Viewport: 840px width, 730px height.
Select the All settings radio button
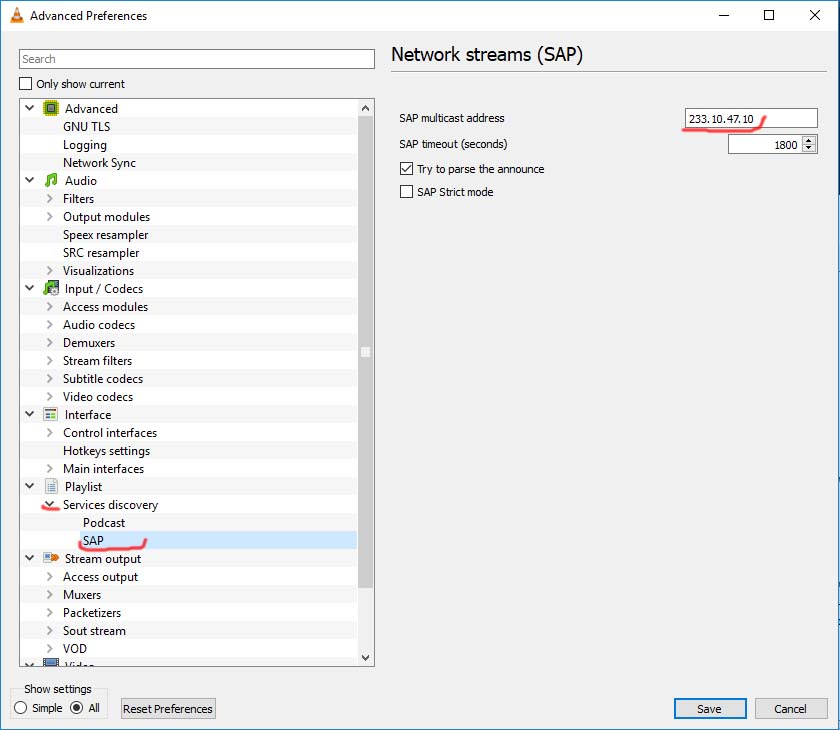[77, 708]
